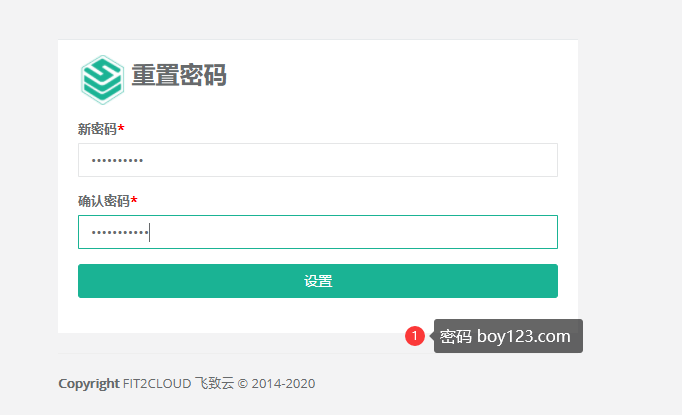Click the 密码 word in the tooltip

pyautogui.click(x=456, y=336)
